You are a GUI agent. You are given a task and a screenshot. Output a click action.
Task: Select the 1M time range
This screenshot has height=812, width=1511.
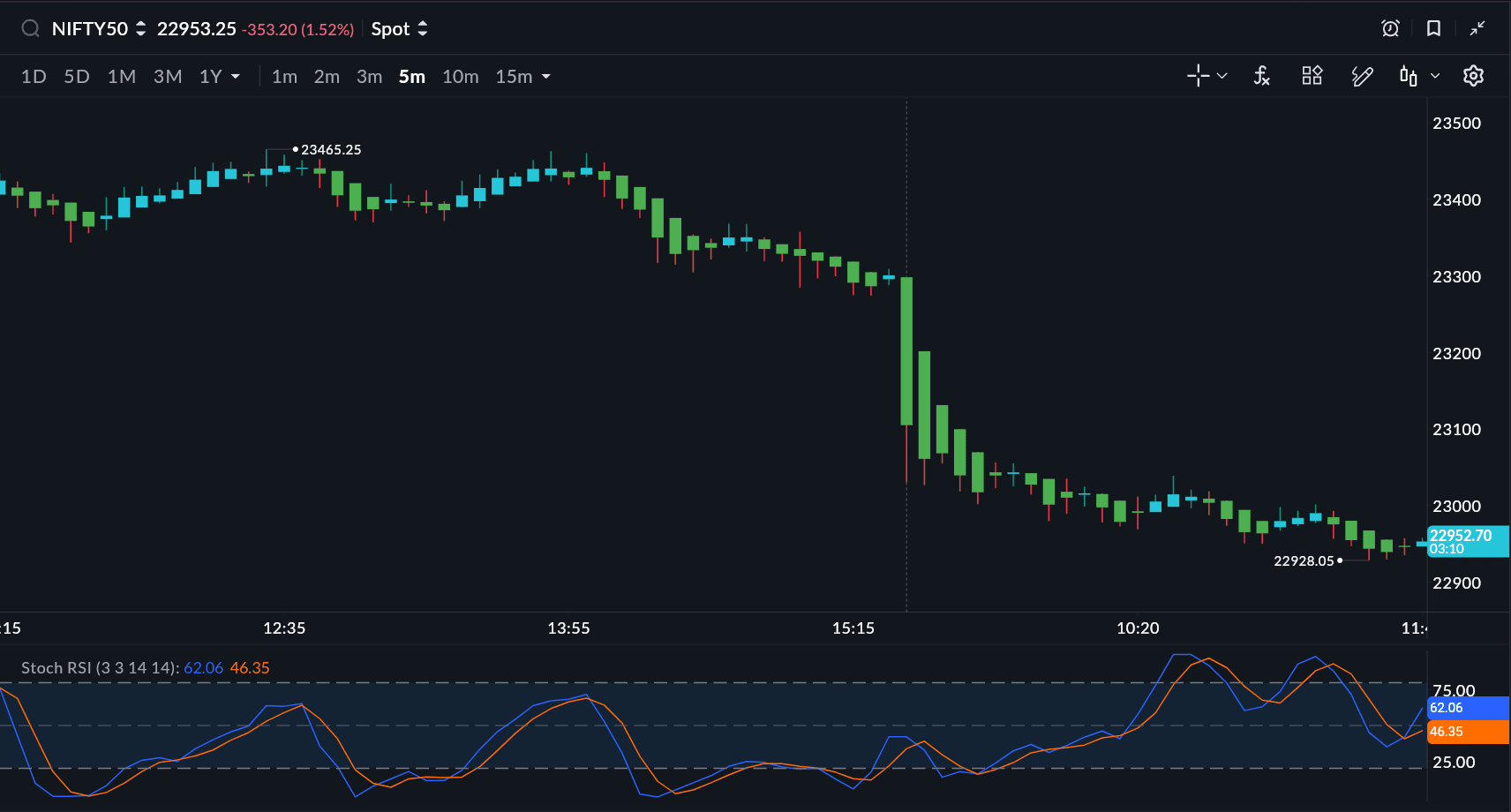coord(122,77)
